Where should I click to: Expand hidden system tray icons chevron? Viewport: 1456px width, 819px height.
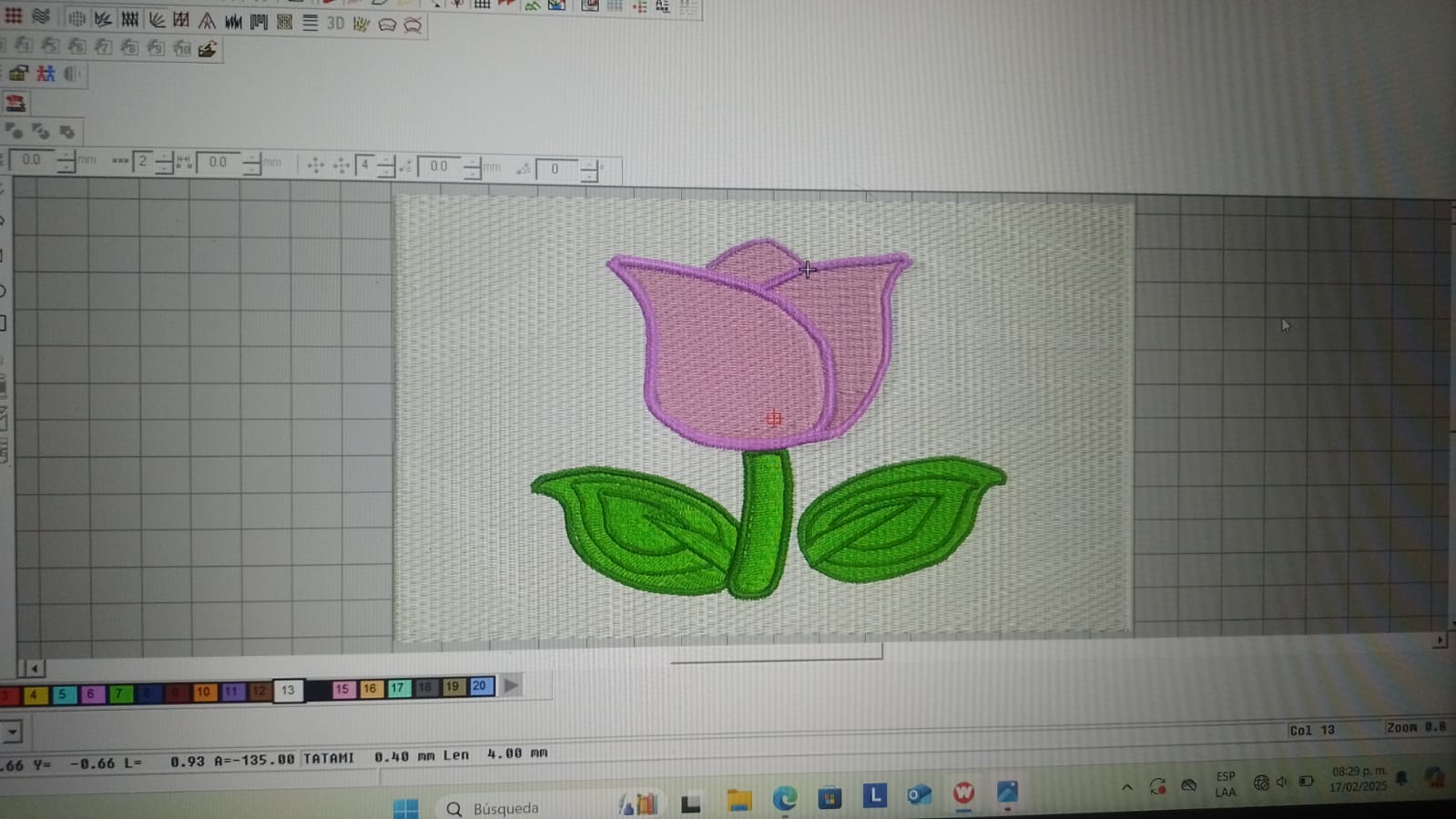[1126, 787]
